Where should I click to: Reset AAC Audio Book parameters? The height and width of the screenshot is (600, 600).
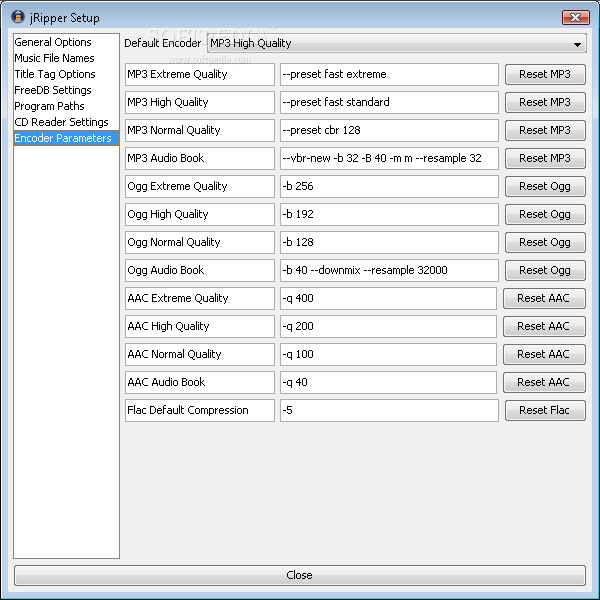click(544, 382)
